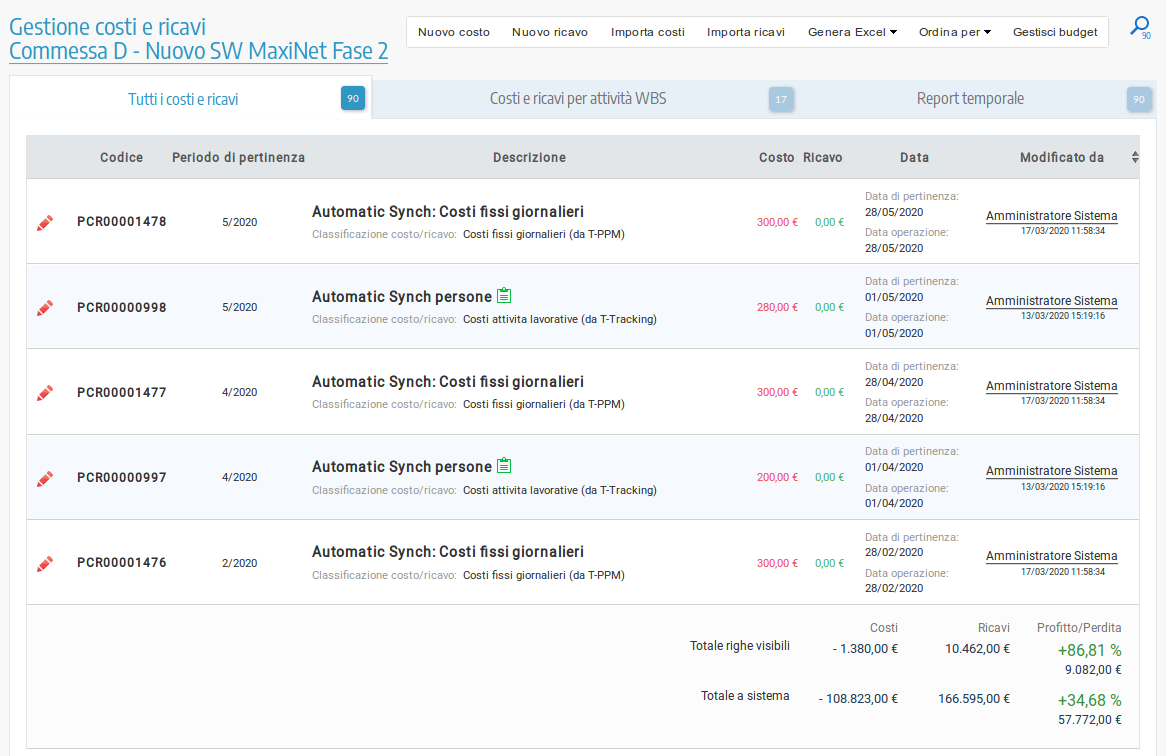
Task: Open the search magnifier icon
Action: [x=1139, y=28]
